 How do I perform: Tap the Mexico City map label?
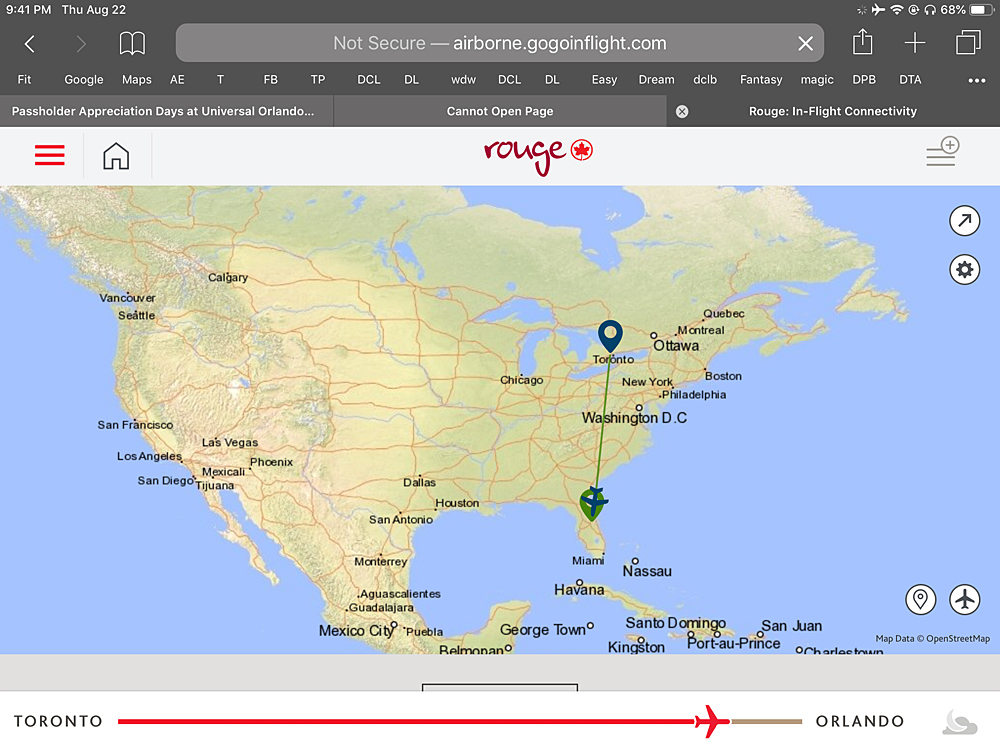357,631
